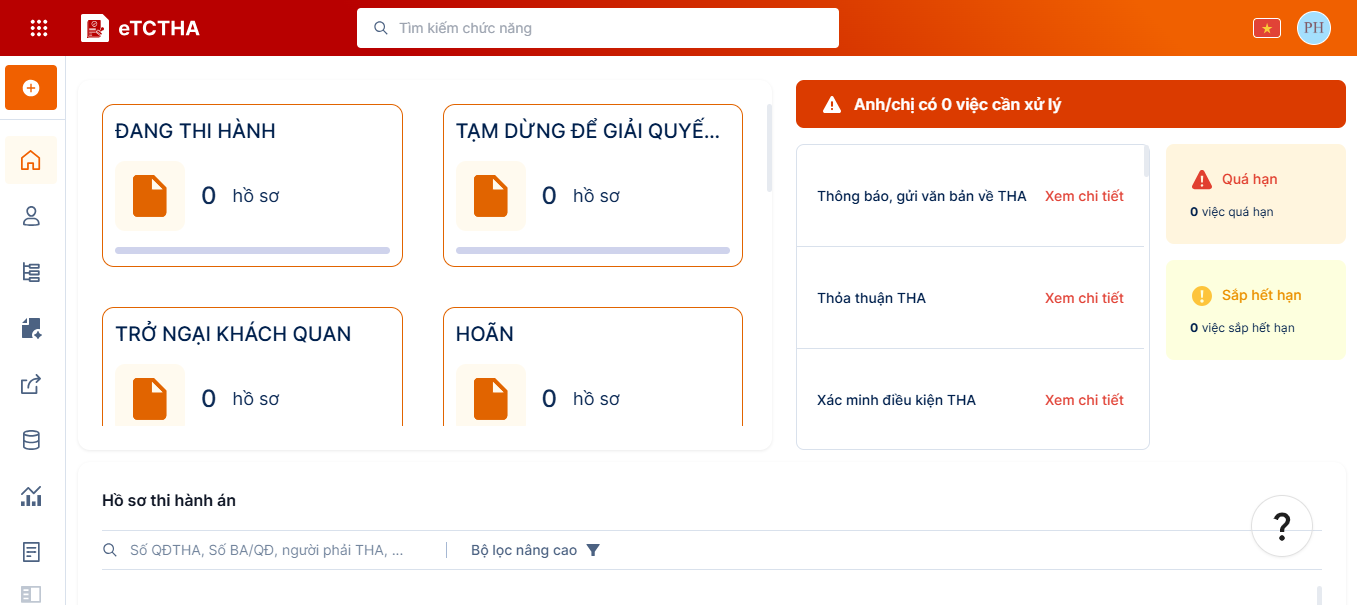1357x605 pixels.
Task: Open Bộ lọc nâng cao filter options
Action: [535, 549]
